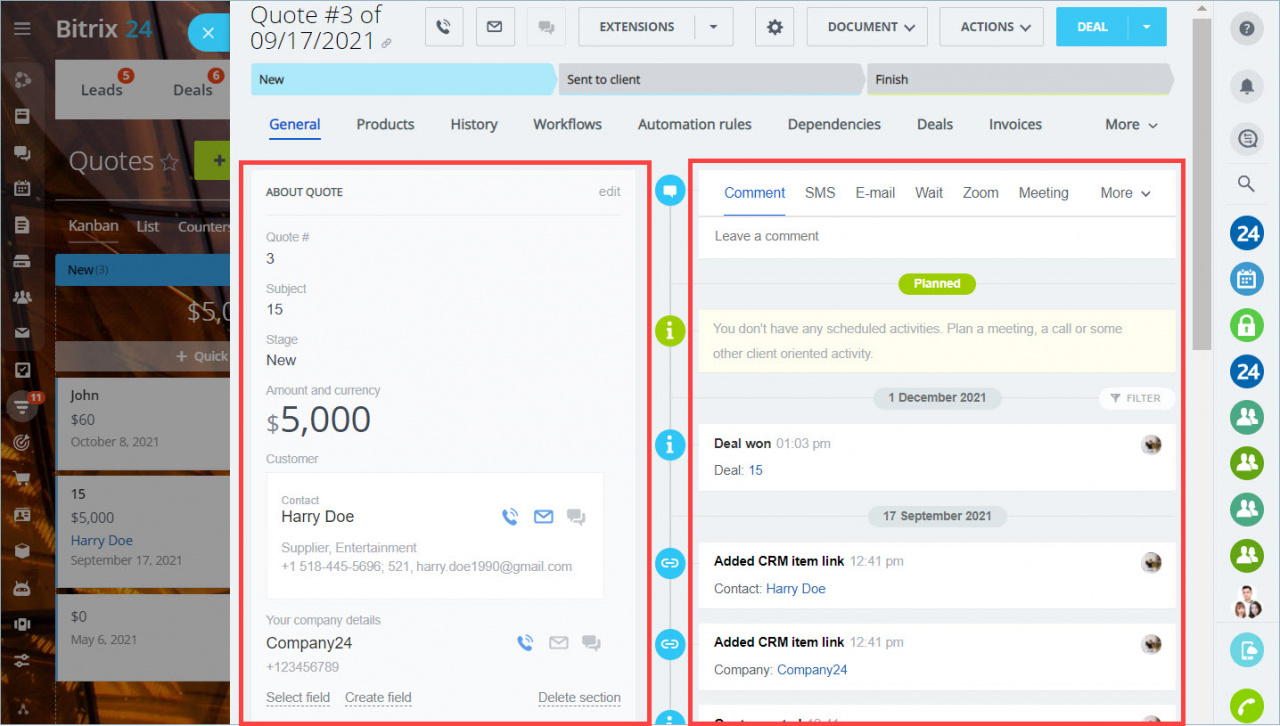Screen dimensions: 1280x726
Task: Email Harry Doe using envelope icon
Action: [543, 516]
